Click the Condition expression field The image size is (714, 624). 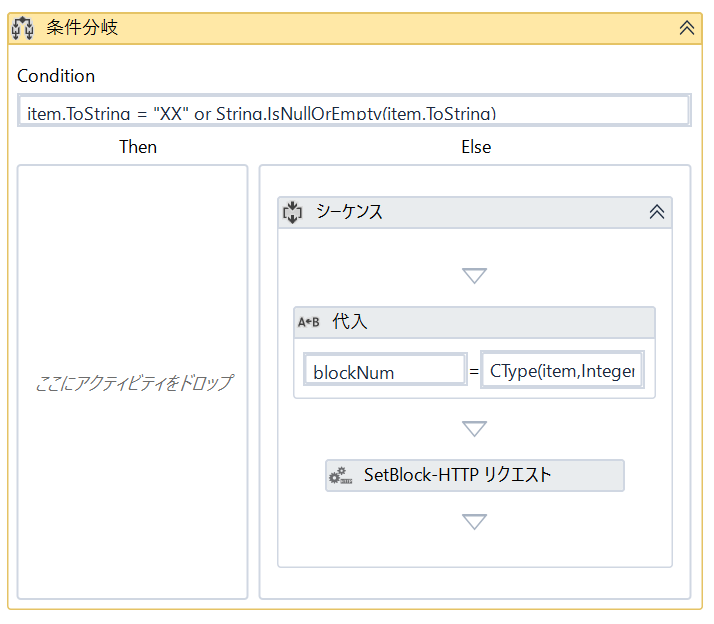coord(353,111)
